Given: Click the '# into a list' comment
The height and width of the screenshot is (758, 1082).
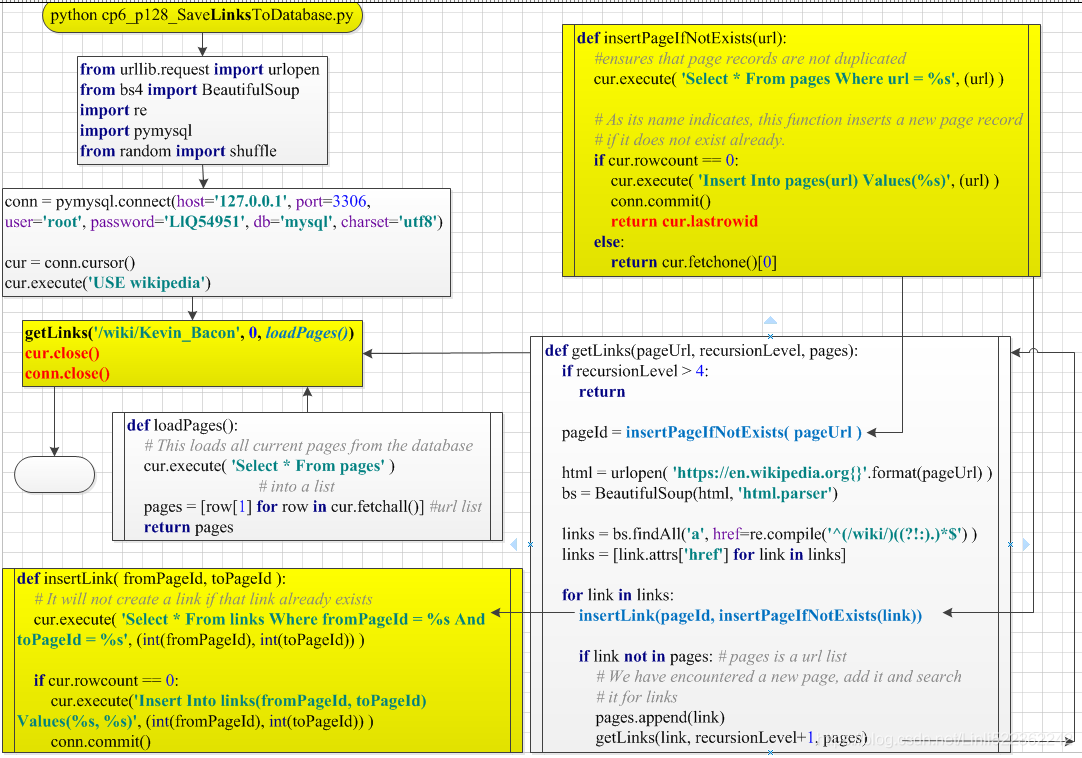Looking at the screenshot, I should pos(296,486).
